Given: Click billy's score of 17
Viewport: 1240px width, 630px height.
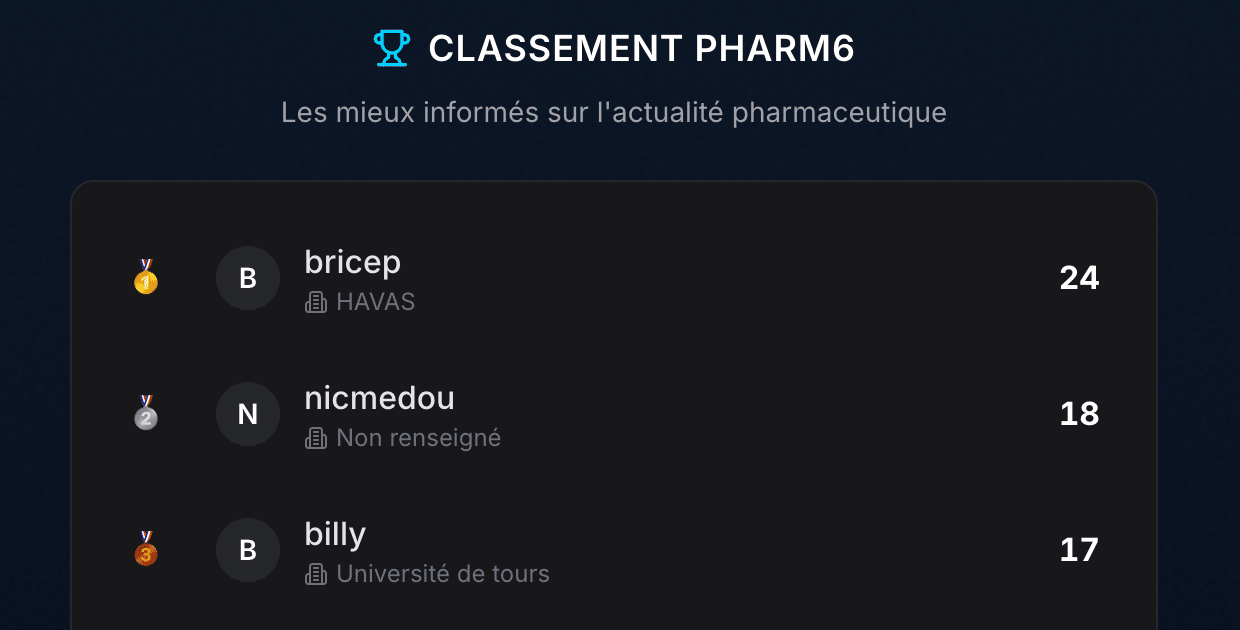Looking at the screenshot, I should point(1079,550).
